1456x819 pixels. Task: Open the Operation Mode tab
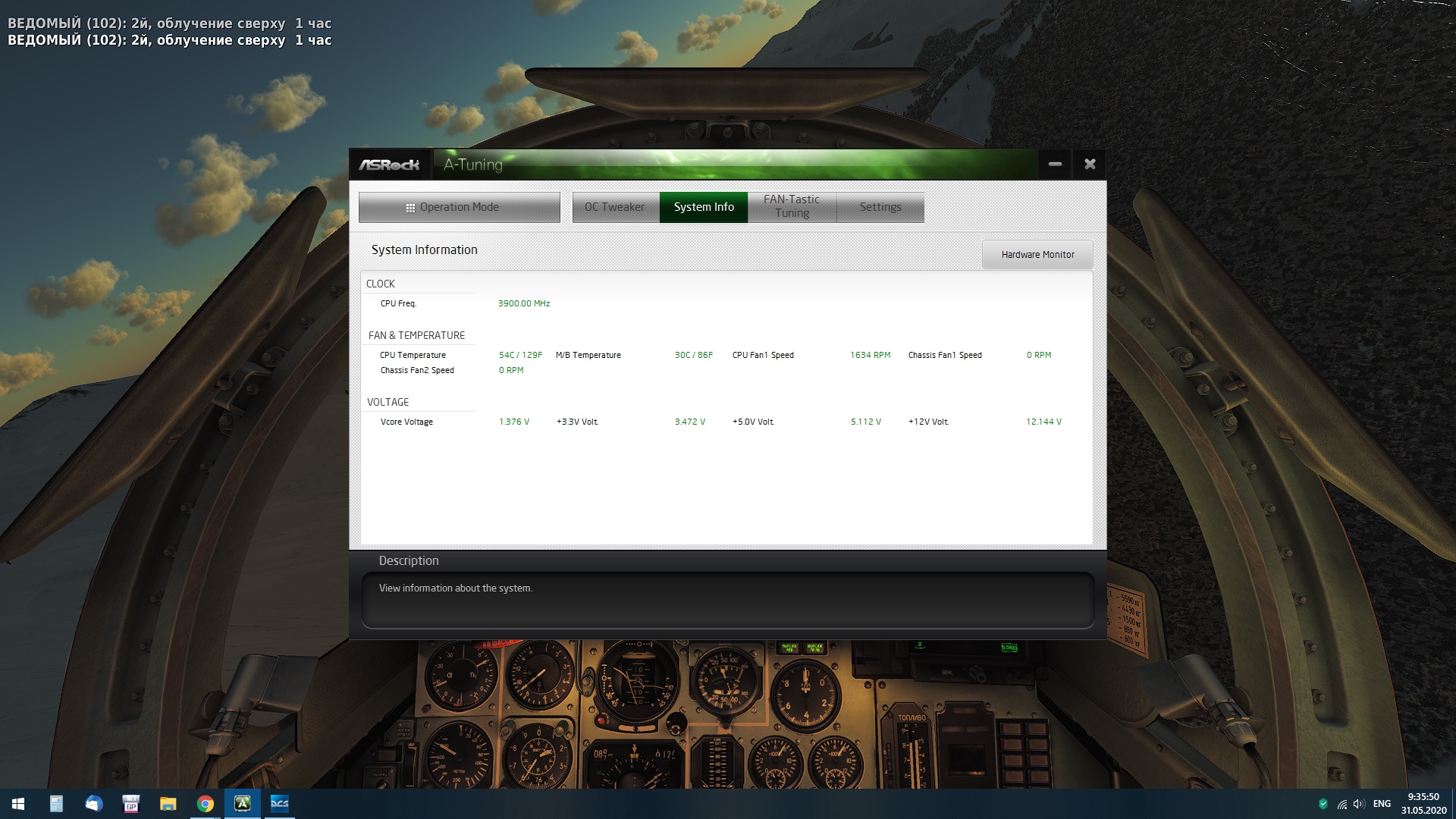pos(460,207)
